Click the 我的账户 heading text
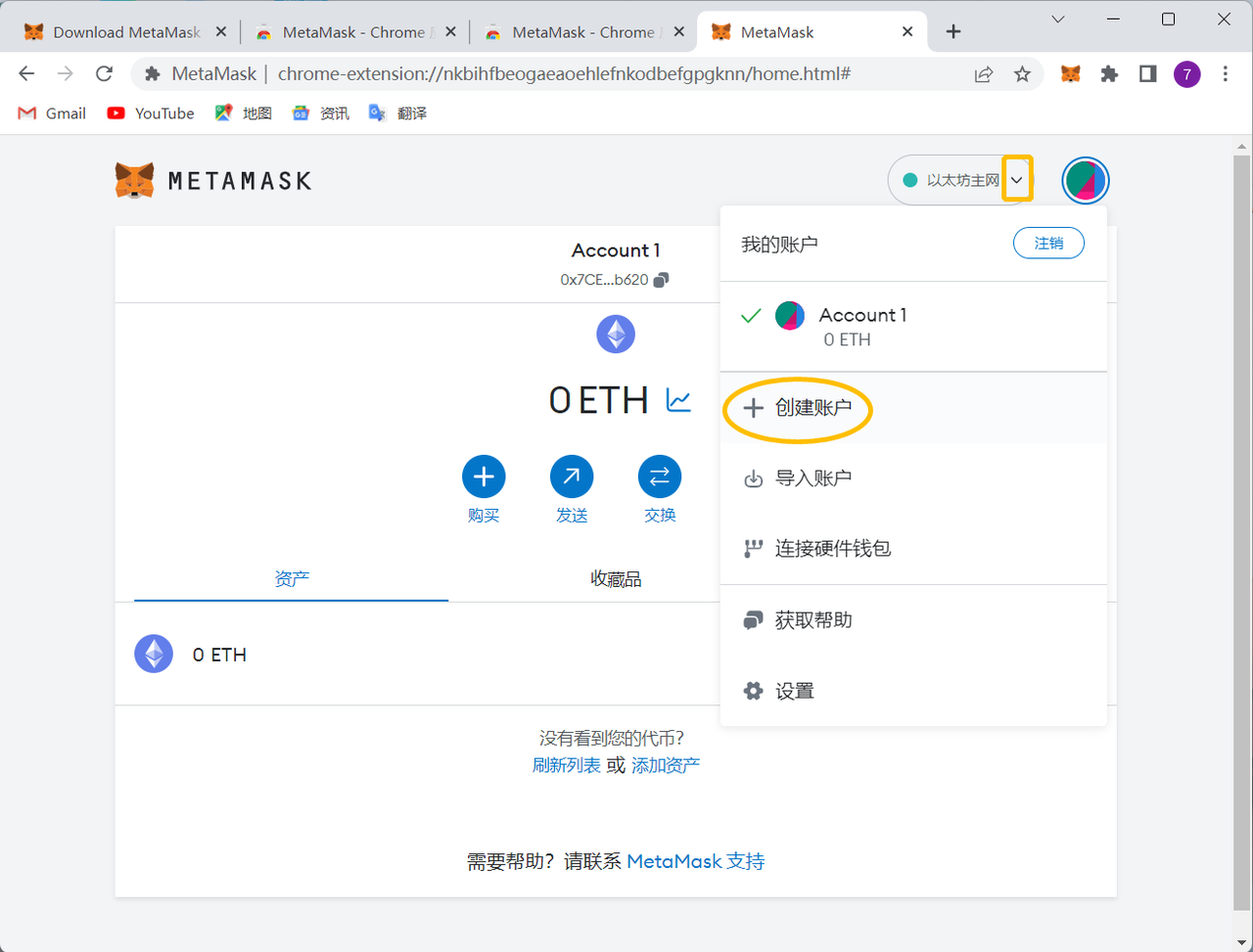The width and height of the screenshot is (1253, 952). [779, 245]
